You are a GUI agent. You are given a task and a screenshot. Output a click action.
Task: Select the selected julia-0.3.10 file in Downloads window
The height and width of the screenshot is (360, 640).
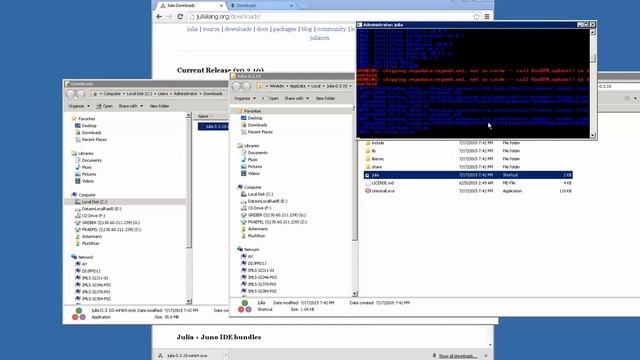click(213, 127)
